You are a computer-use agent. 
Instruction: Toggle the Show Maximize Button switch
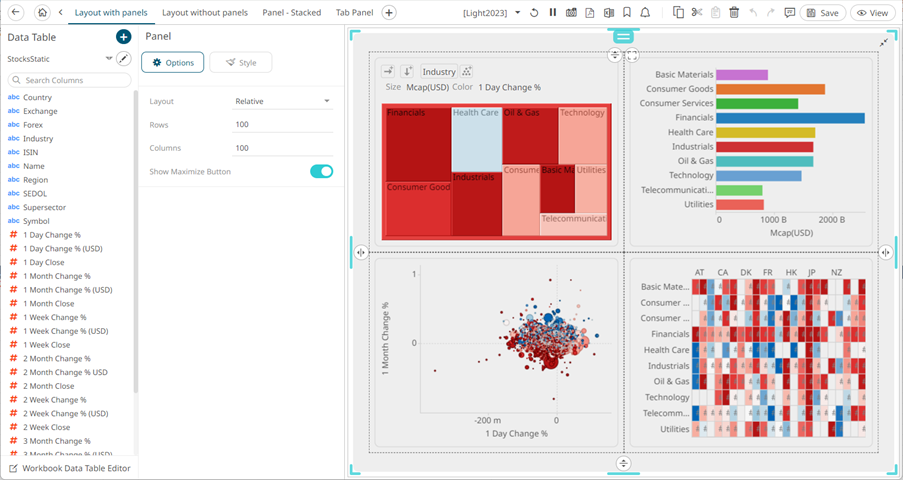coord(321,171)
